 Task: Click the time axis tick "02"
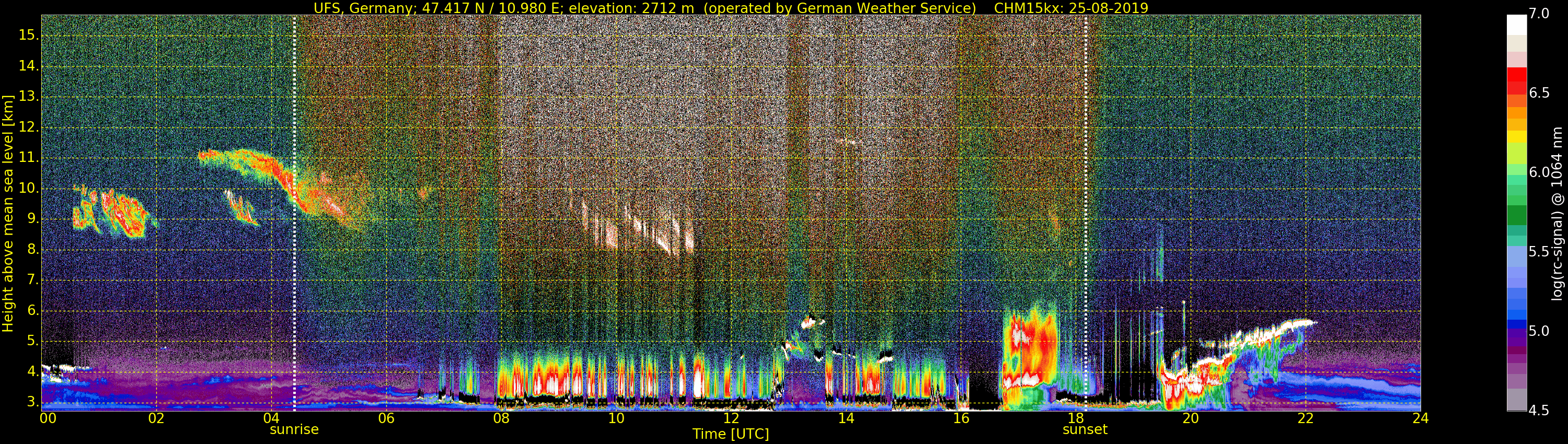156,418
